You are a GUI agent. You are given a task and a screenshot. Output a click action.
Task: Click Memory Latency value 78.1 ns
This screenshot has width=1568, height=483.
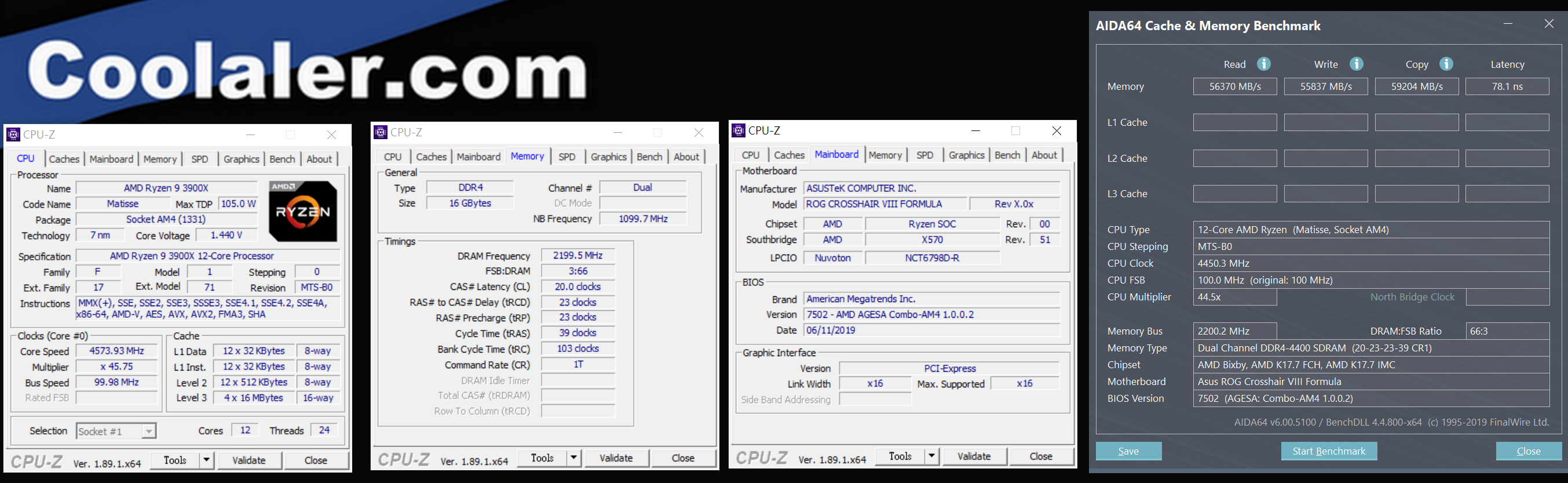[1507, 86]
